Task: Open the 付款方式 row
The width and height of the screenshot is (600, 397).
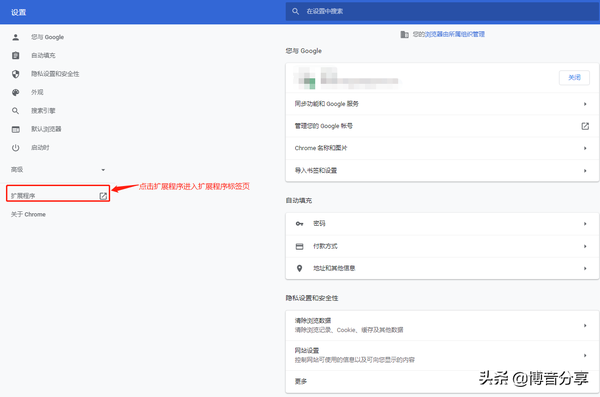Action: click(x=442, y=246)
